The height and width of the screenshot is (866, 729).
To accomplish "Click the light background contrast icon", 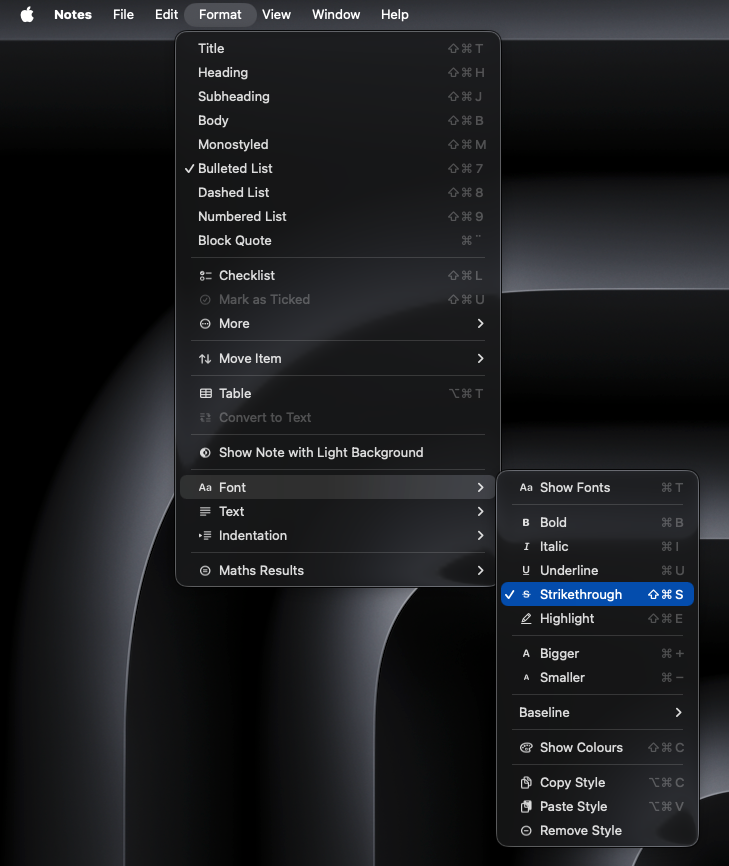I will click(x=205, y=453).
